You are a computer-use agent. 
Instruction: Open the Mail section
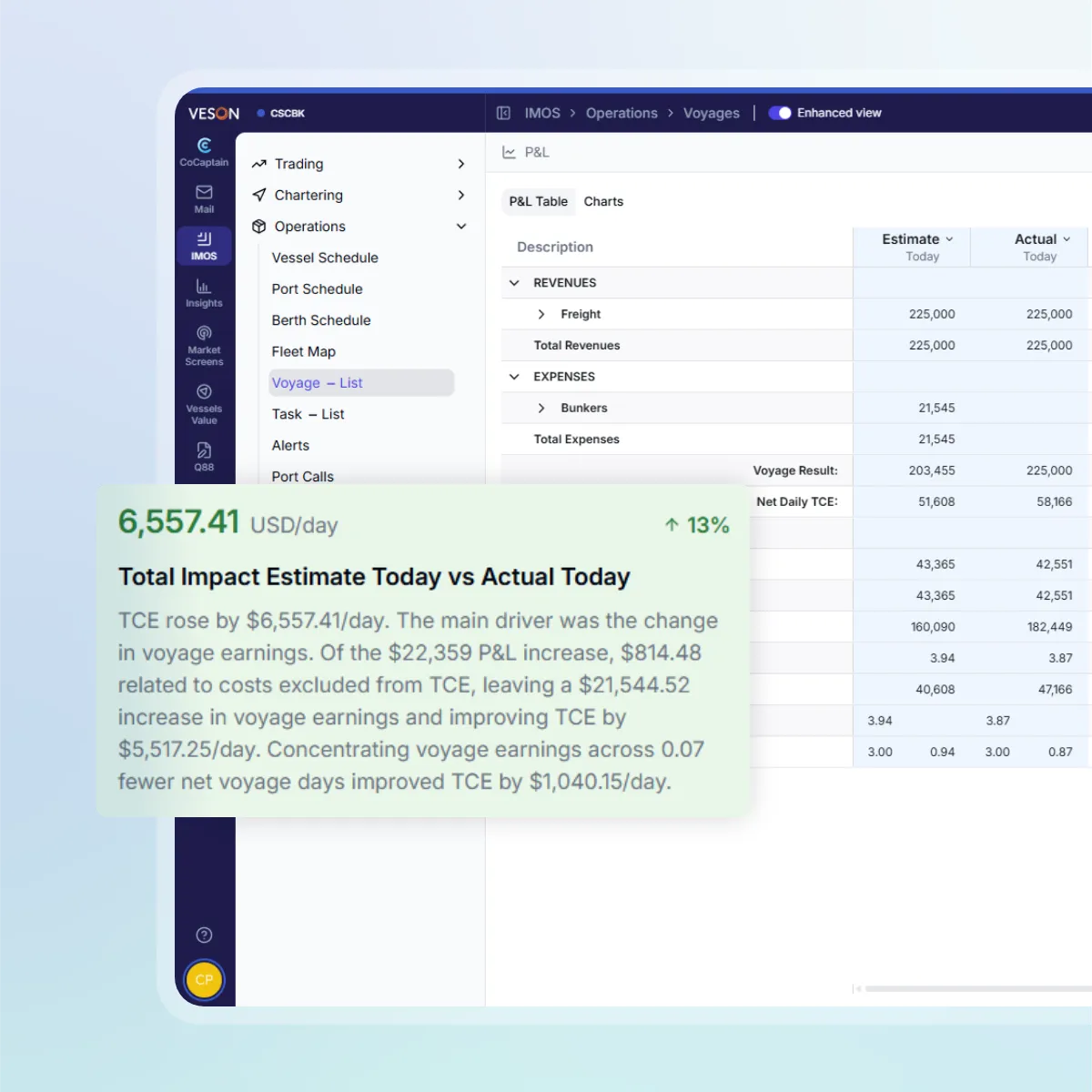coord(204,199)
